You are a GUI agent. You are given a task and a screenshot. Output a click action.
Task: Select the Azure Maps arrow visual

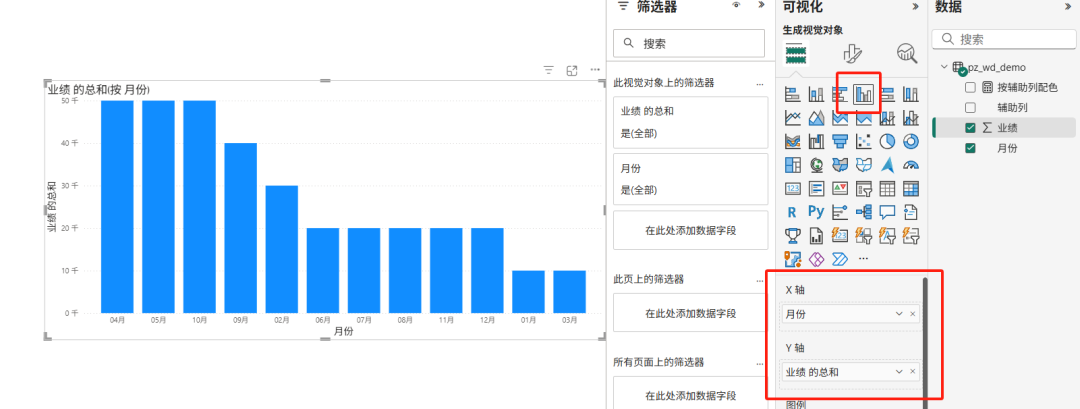click(887, 165)
